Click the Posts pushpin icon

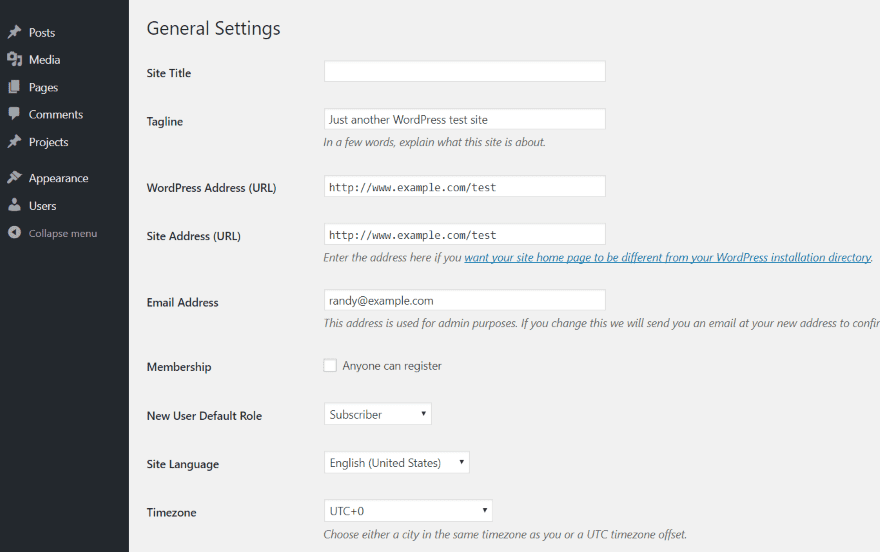[x=15, y=32]
